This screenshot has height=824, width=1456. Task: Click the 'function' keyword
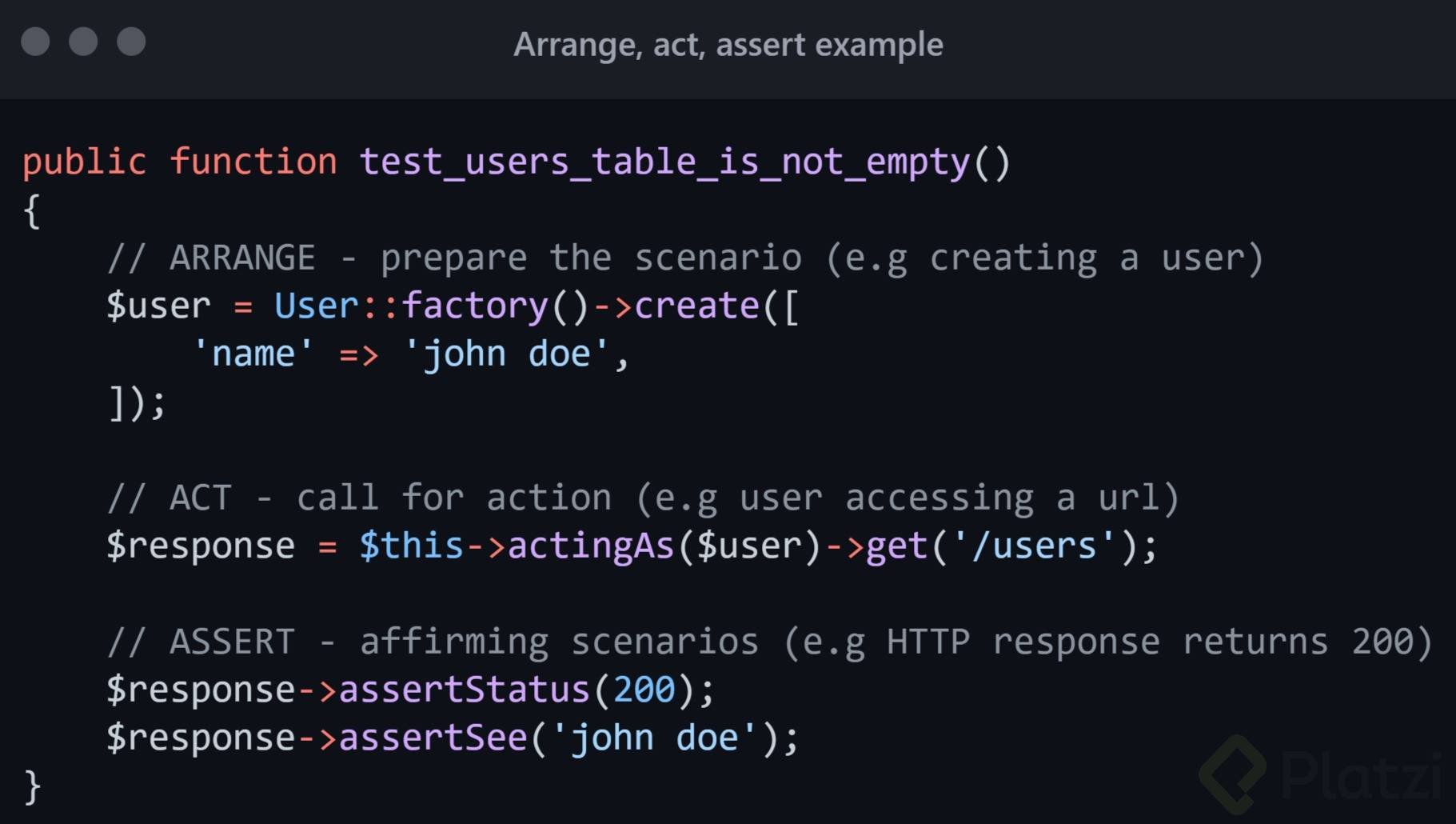pos(253,162)
